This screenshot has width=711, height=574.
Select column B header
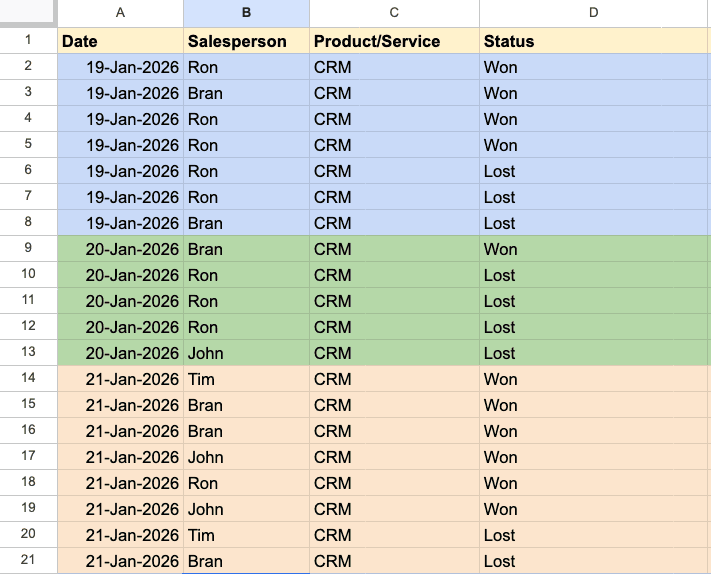pos(246,13)
